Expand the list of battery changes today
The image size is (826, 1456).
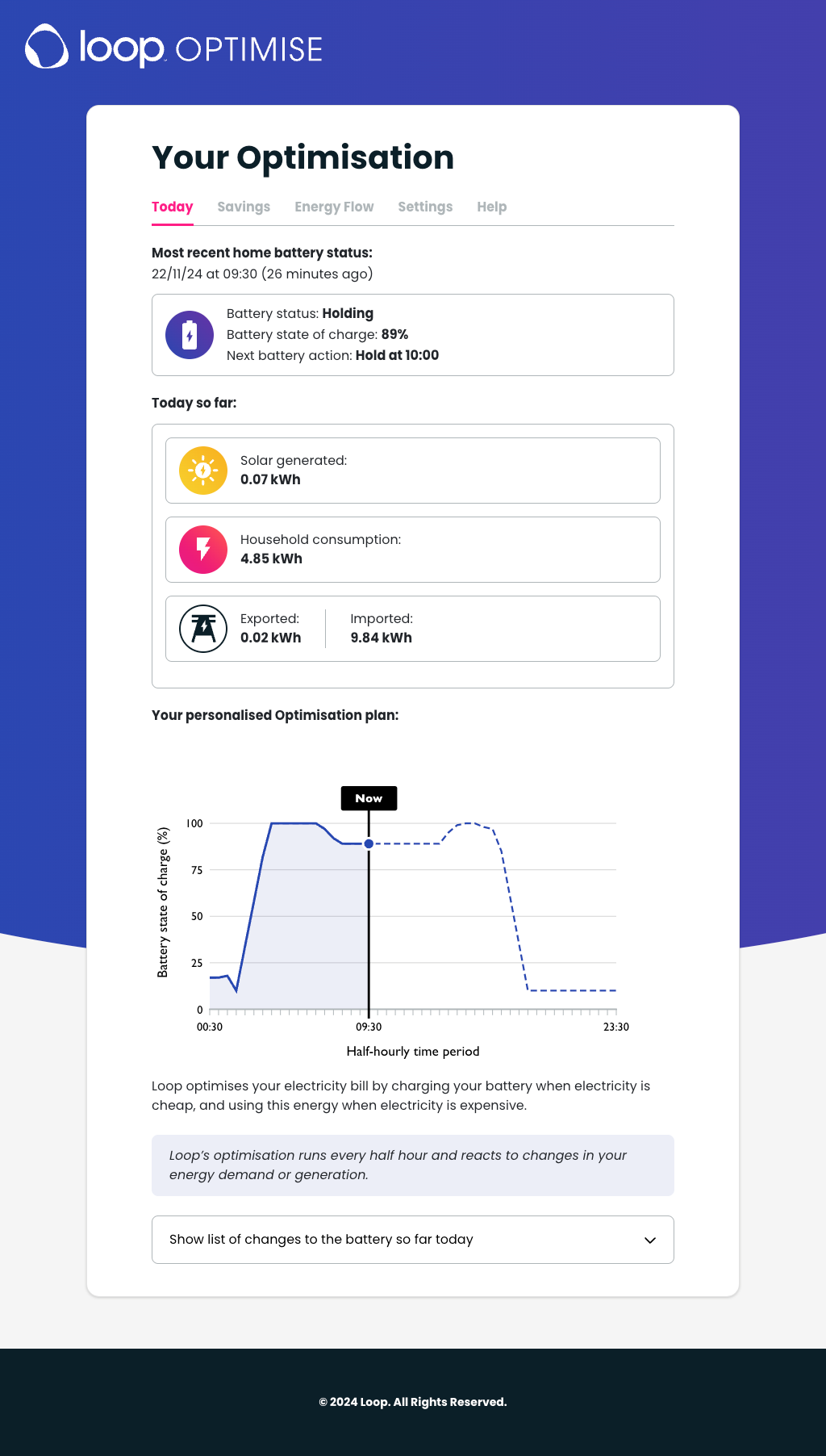412,1240
